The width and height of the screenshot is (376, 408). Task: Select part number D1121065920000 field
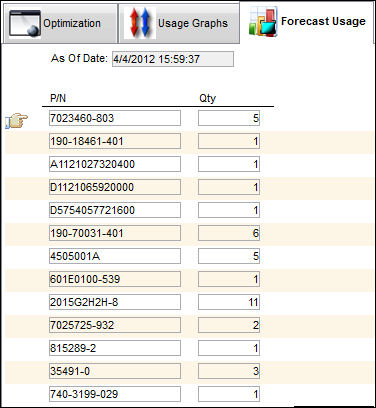pos(115,187)
